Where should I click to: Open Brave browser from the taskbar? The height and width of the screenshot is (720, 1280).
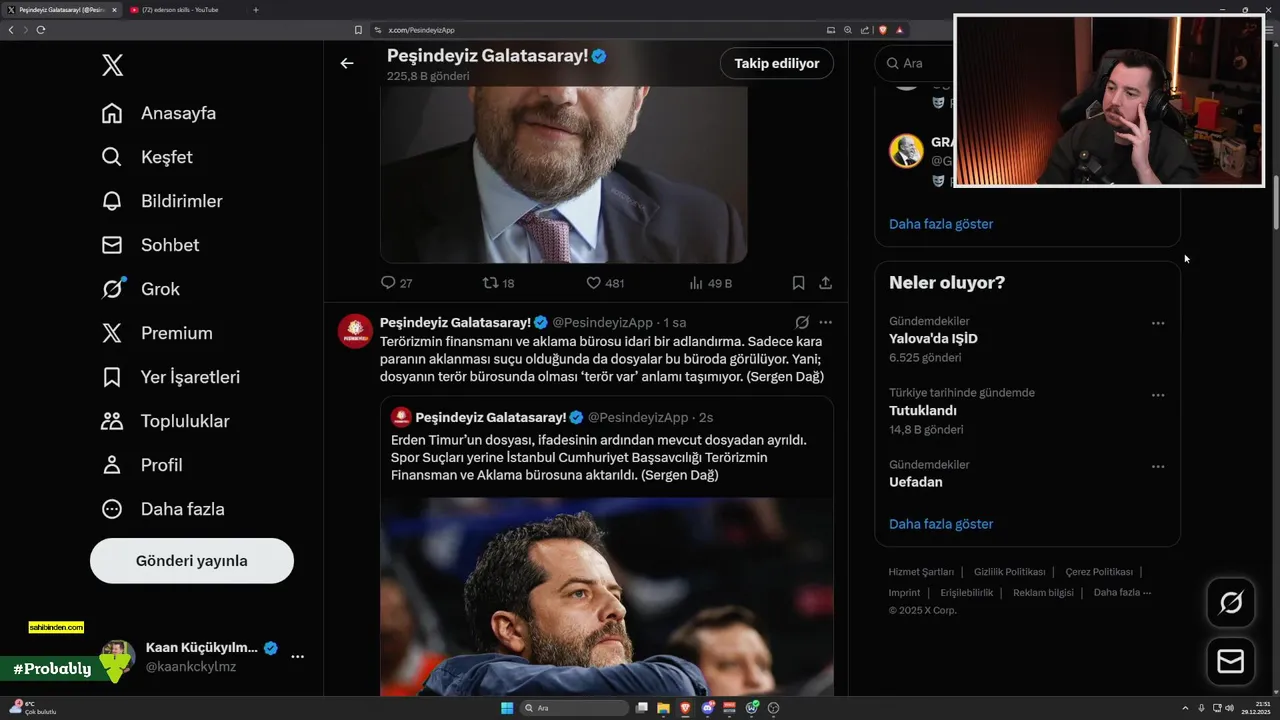tap(685, 708)
